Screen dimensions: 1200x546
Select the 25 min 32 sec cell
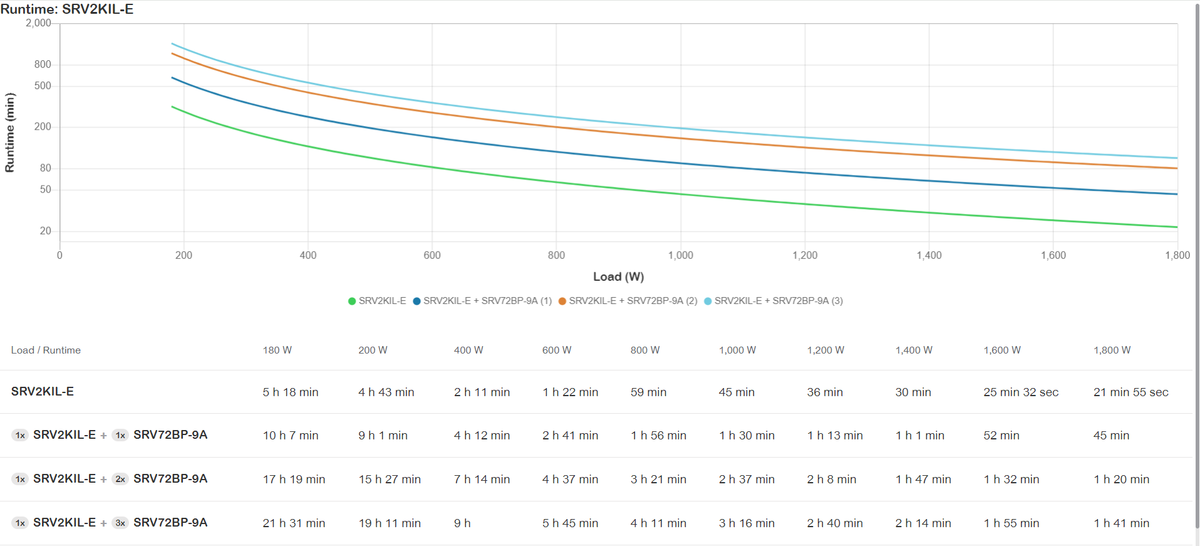(x=1021, y=392)
